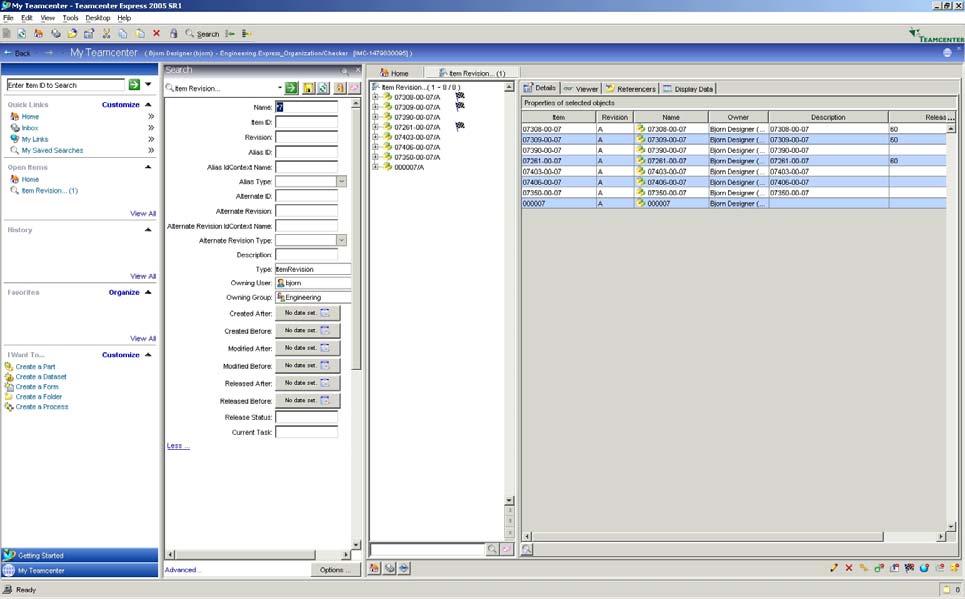Click the Getting Started bar
Viewport: 965px width, 599px height.
(x=79, y=555)
